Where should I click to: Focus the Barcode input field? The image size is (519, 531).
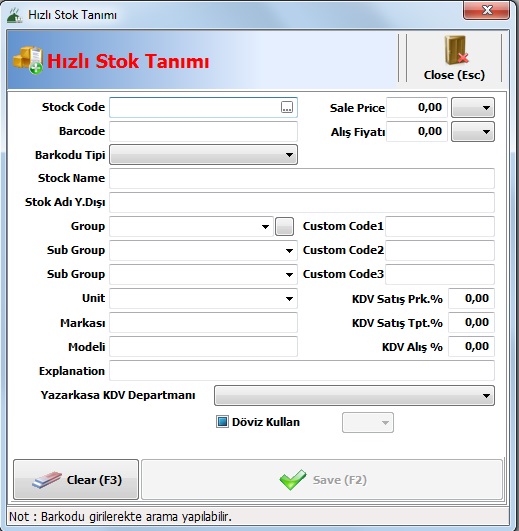point(203,132)
